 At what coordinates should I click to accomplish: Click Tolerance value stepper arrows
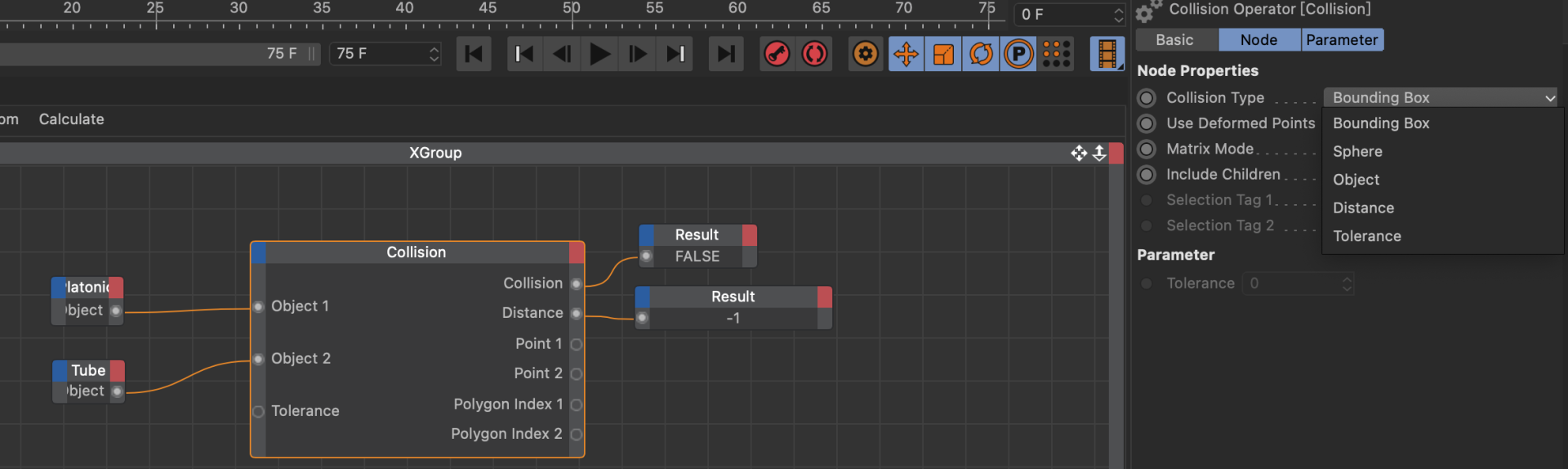click(x=1347, y=284)
